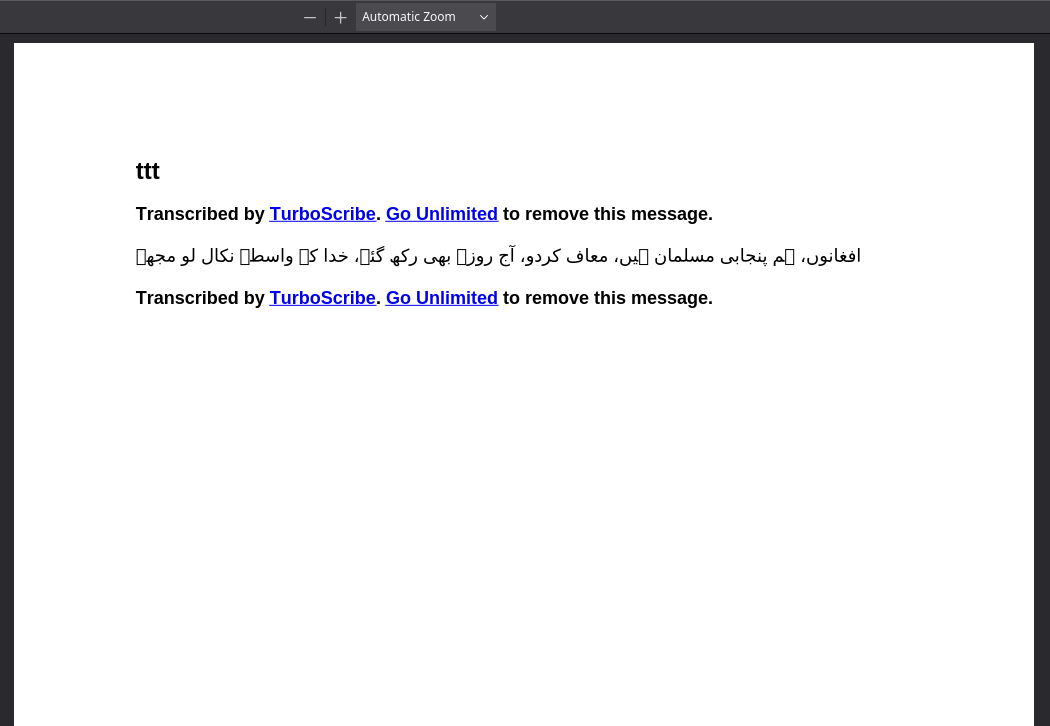Open the Automatic Zoom dropdown

pos(426,17)
